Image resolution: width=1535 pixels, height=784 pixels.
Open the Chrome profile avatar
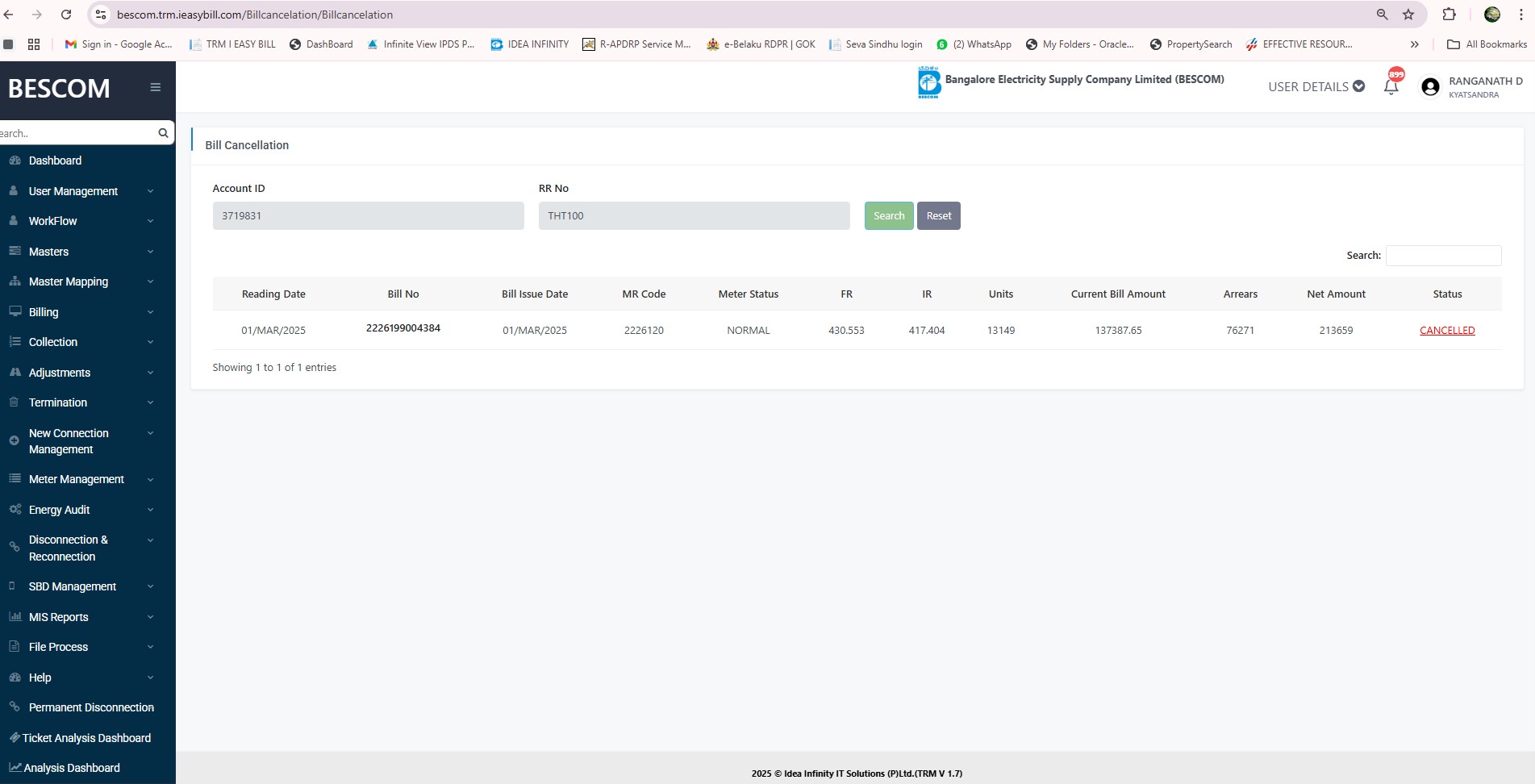pos(1492,15)
